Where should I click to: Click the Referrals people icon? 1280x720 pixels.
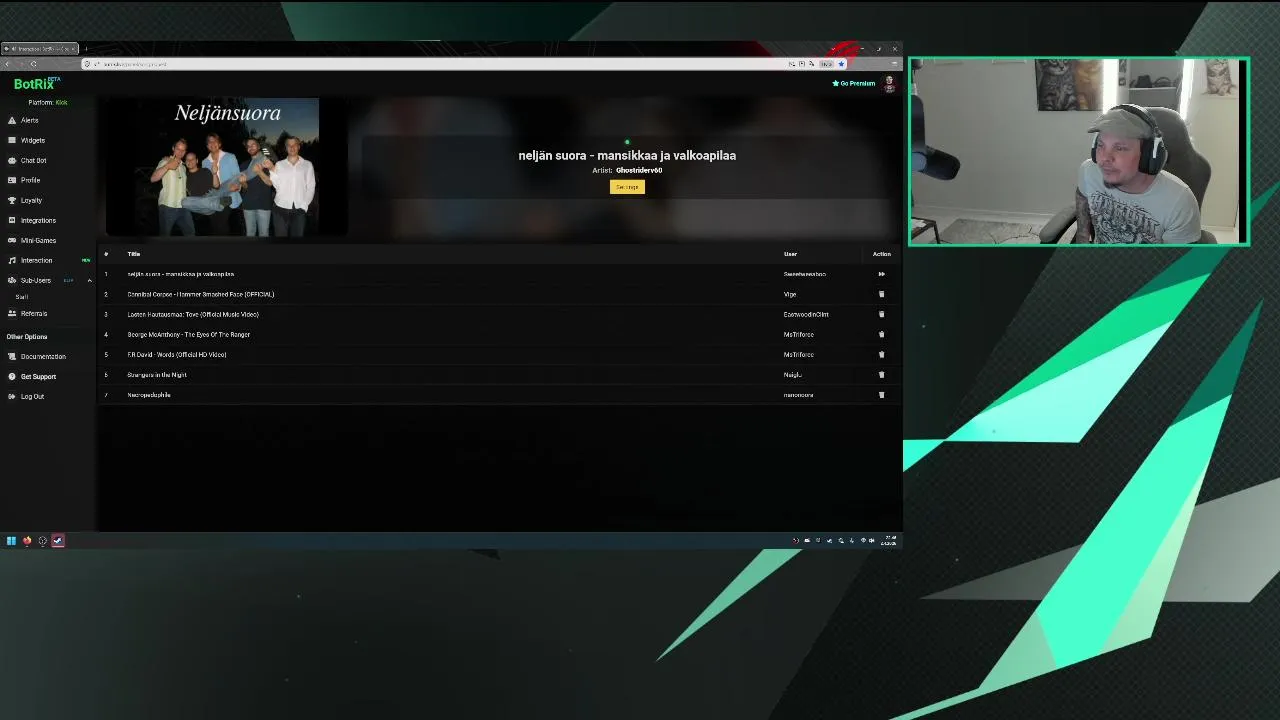[12, 313]
